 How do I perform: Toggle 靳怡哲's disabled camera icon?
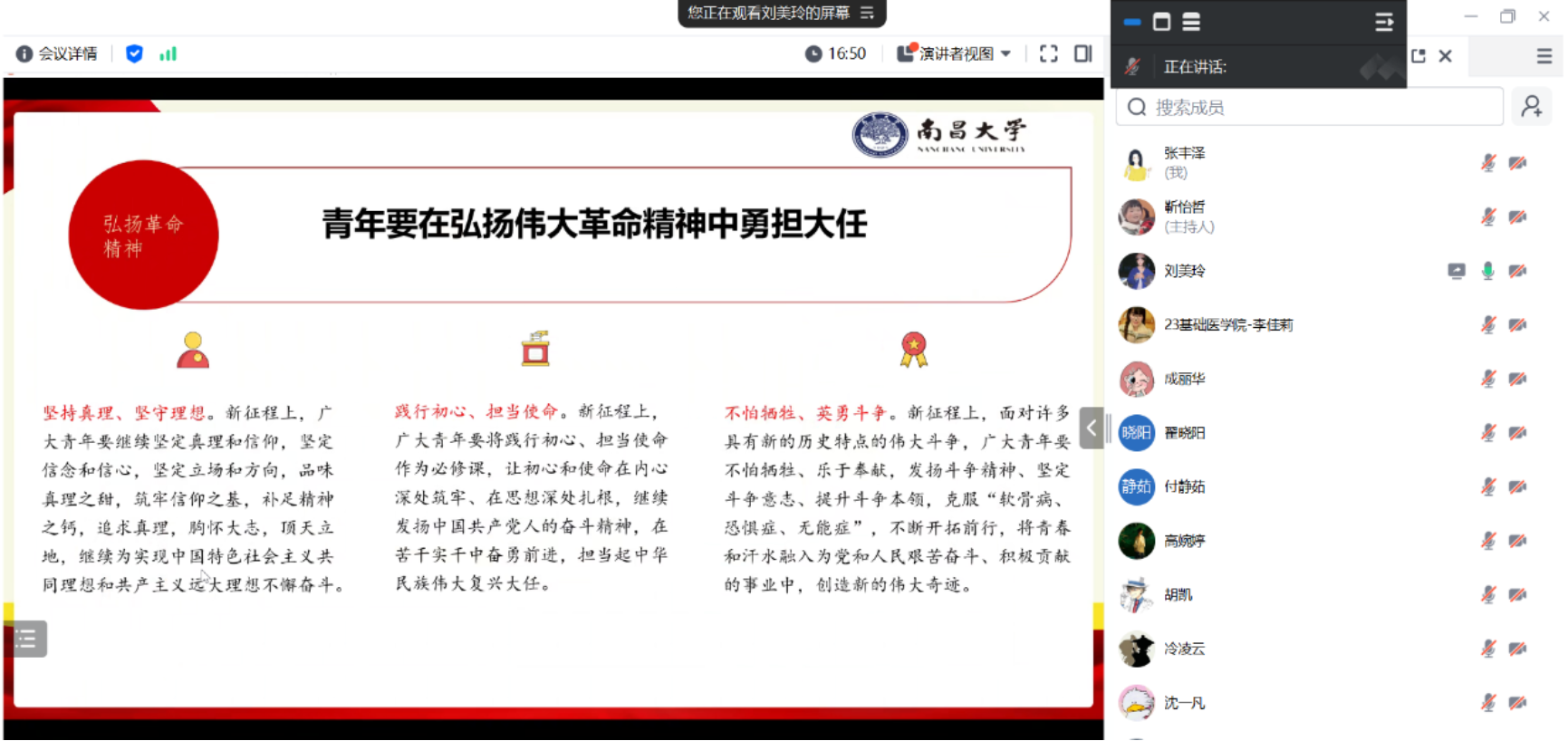(x=1517, y=217)
